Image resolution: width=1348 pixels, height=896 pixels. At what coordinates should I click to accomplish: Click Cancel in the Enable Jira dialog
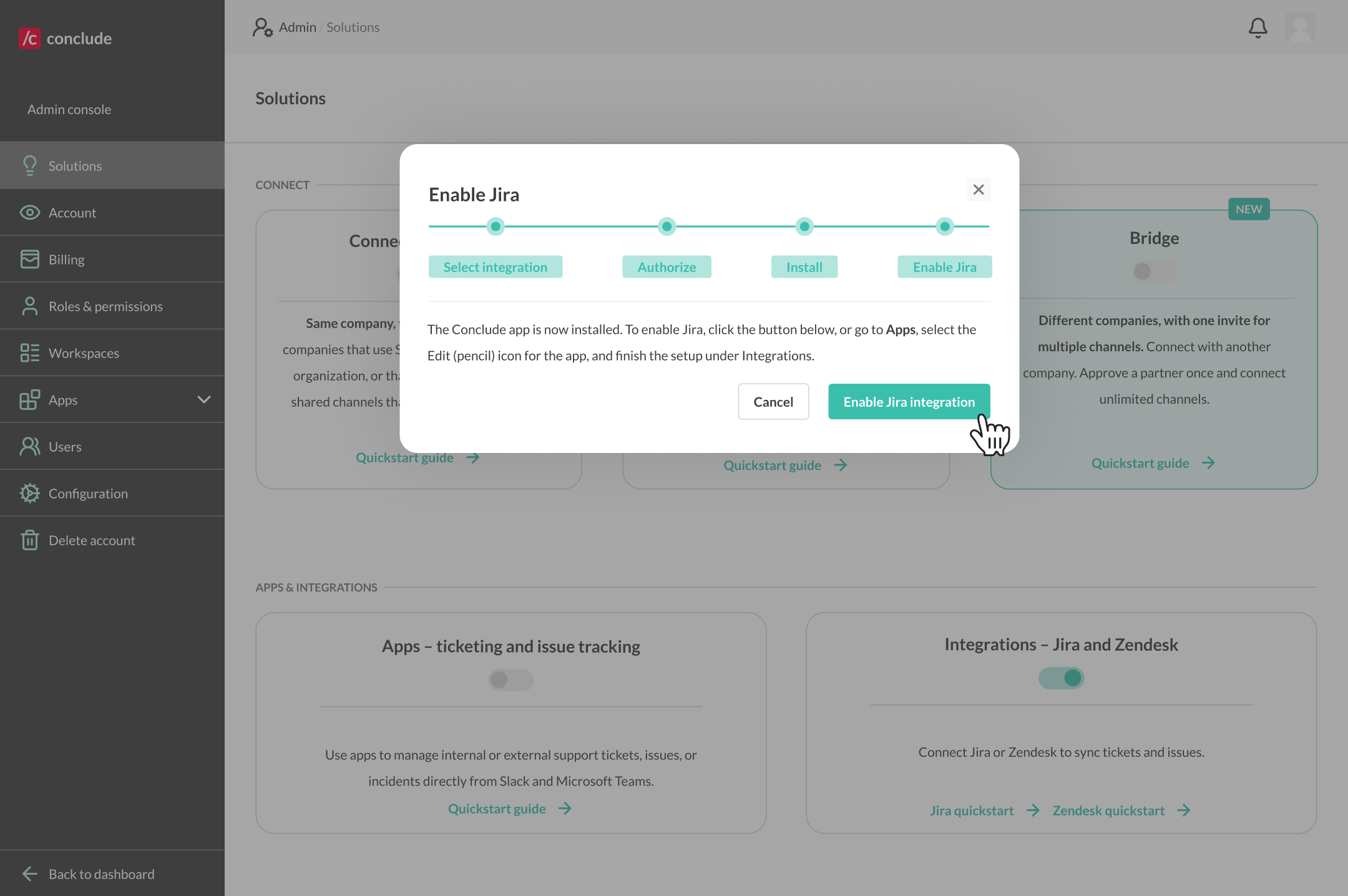tap(773, 401)
